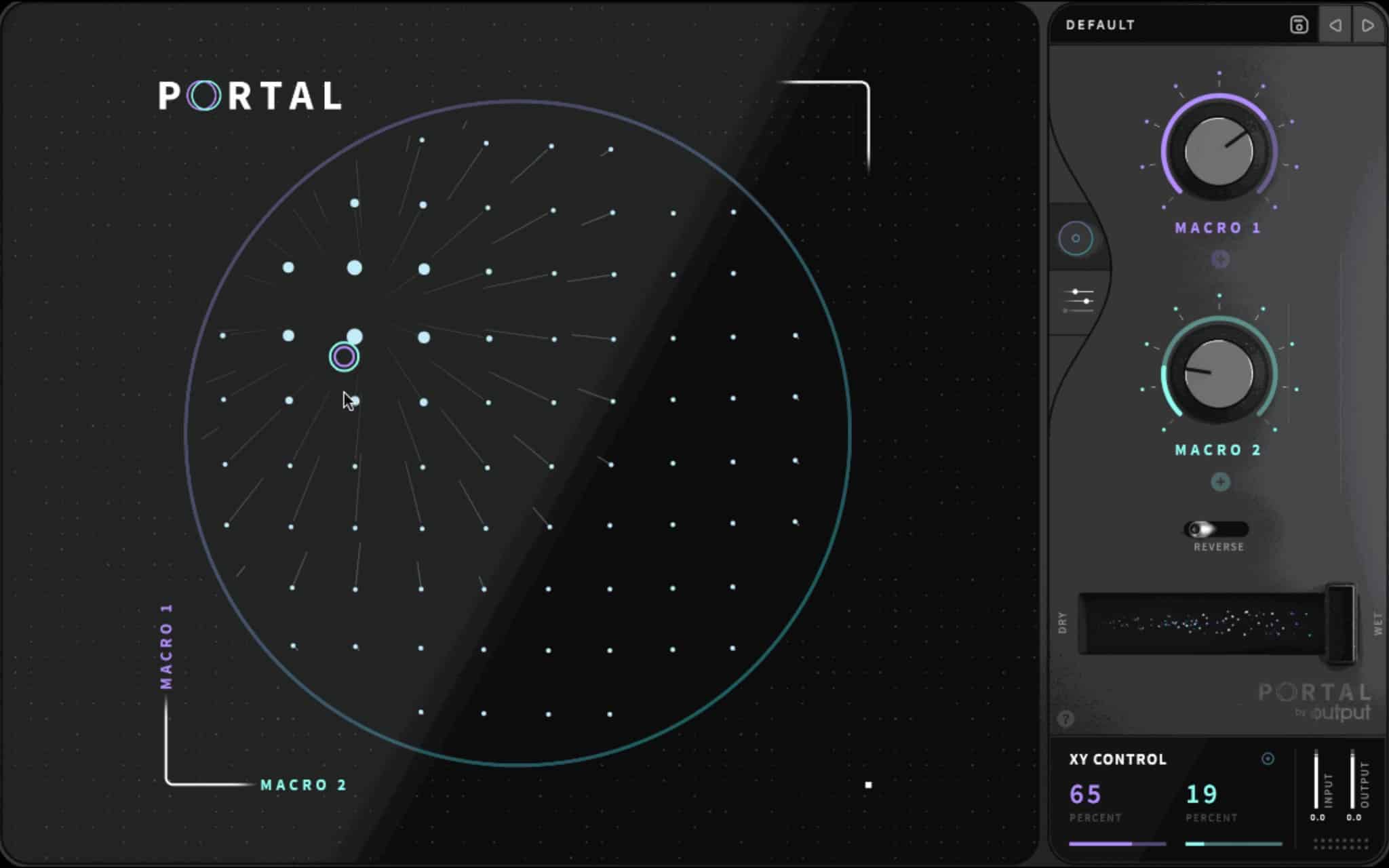Click the Output level meter

point(1352,780)
